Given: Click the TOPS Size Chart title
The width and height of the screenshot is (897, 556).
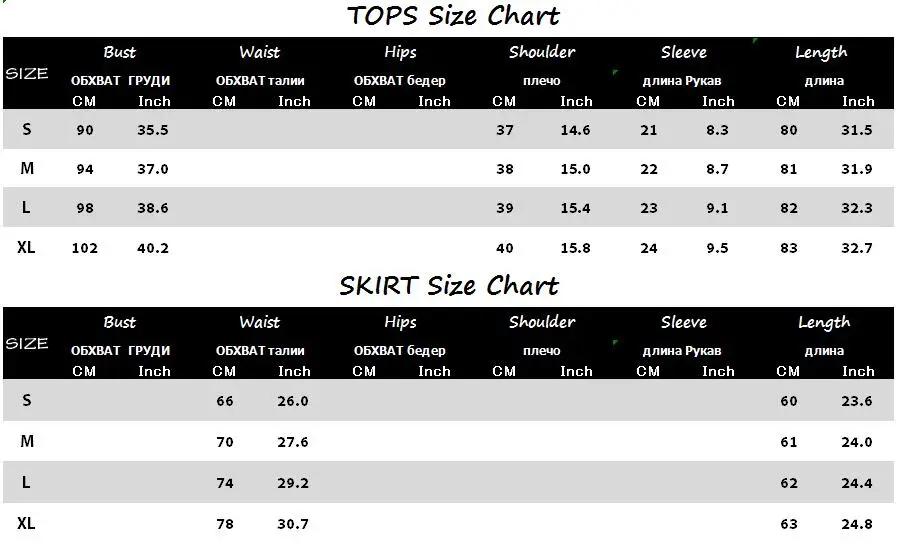Looking at the screenshot, I should click(x=453, y=16).
